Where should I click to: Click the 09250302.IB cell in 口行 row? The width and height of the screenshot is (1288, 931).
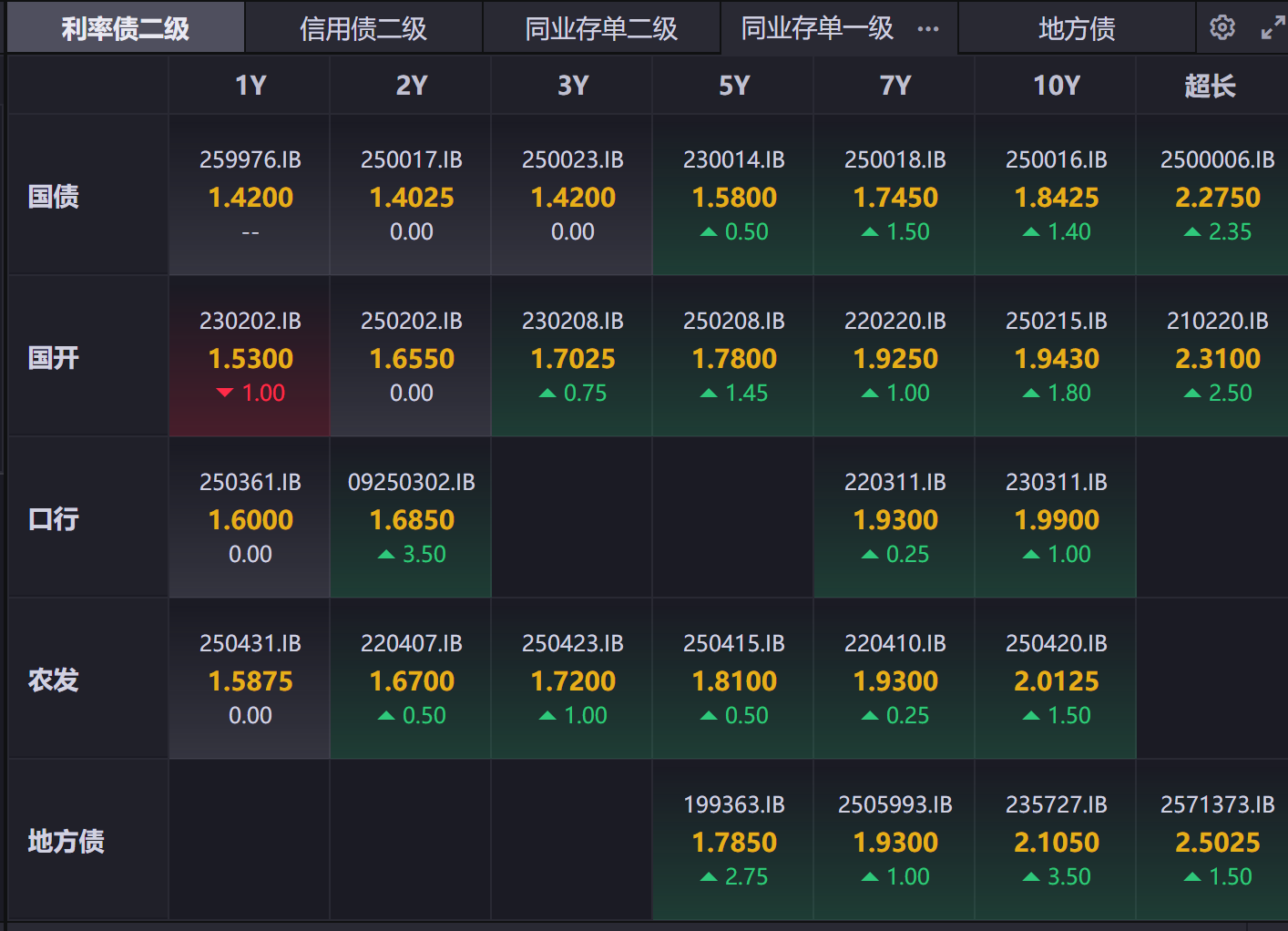(412, 517)
